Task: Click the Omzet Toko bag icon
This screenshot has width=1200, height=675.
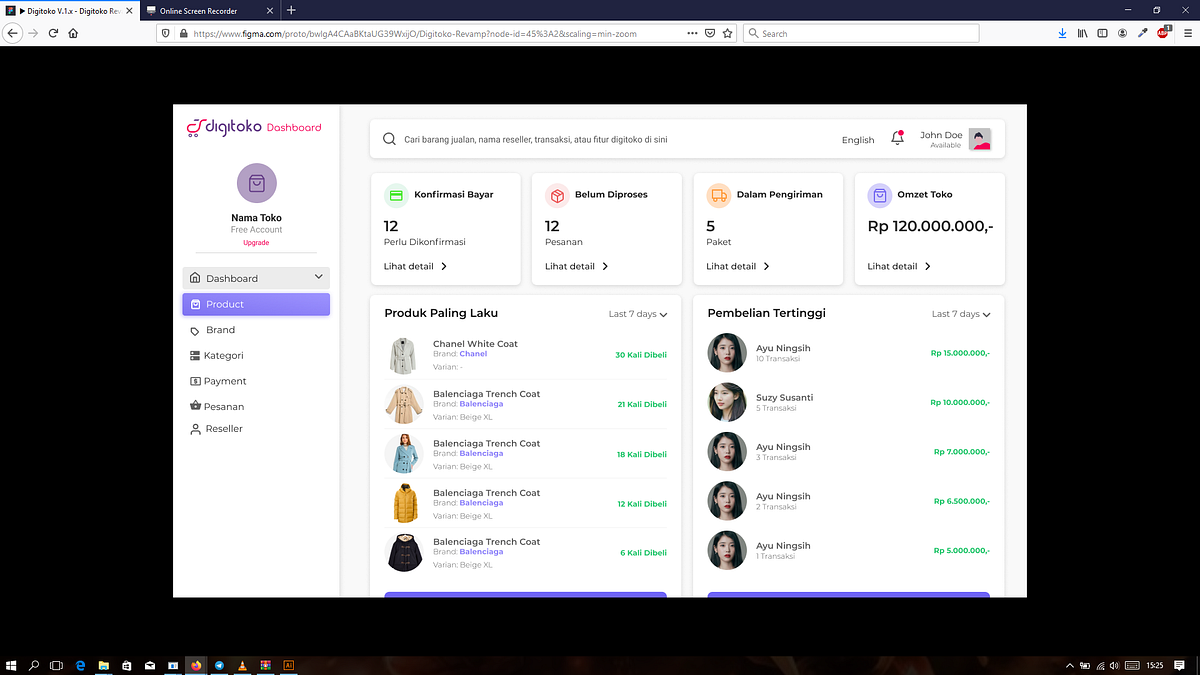Action: click(879, 195)
